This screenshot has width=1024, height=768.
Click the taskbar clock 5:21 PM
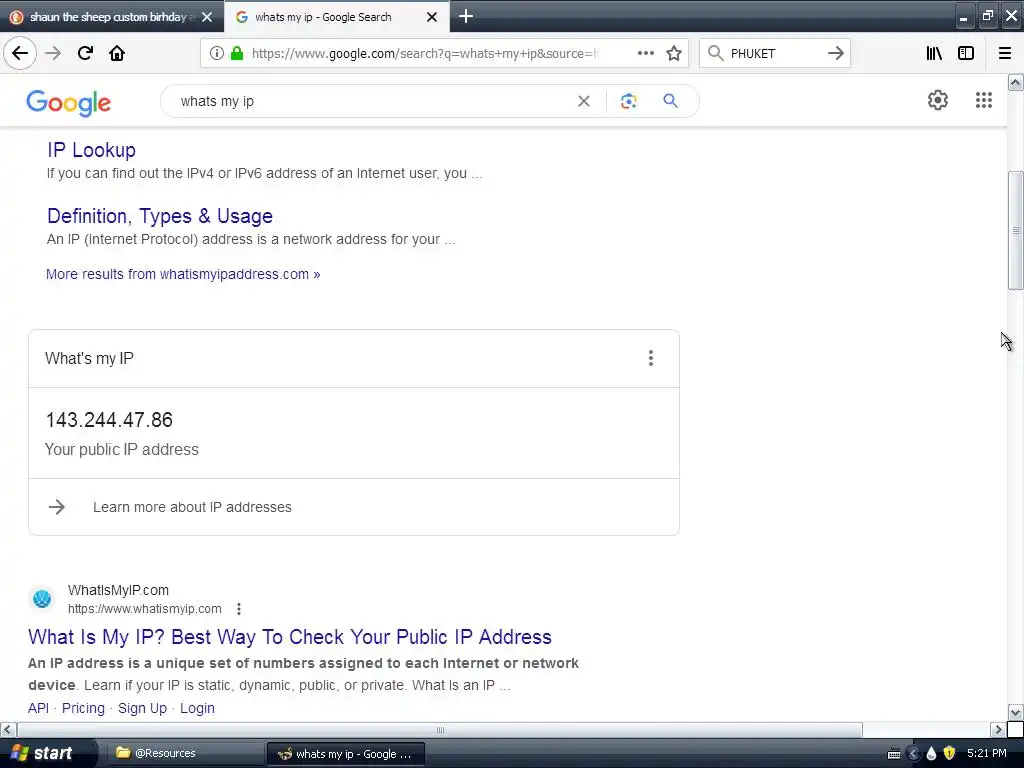point(987,754)
